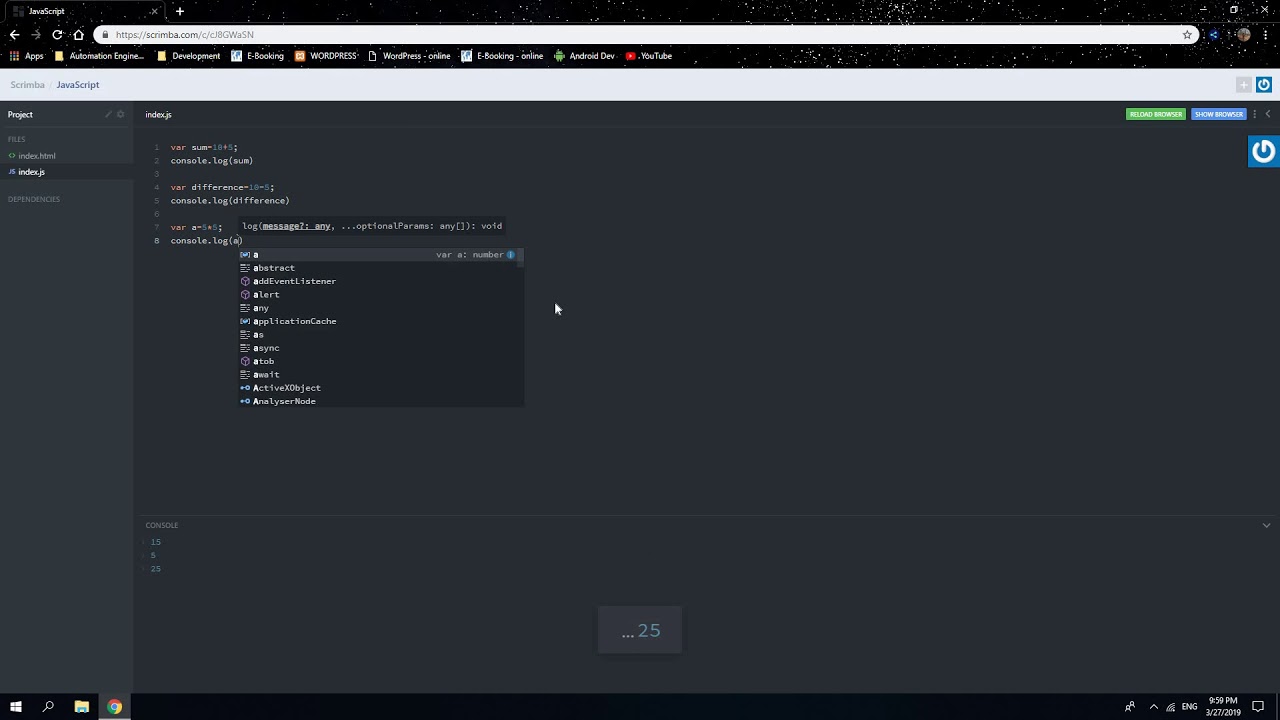Click the FILES section label
Viewport: 1280px width, 720px height.
16,139
